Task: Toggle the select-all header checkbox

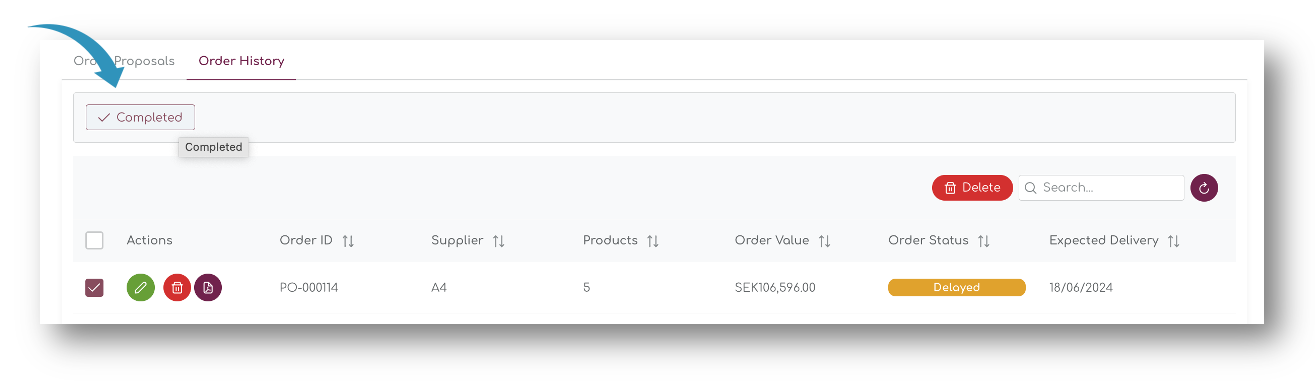Action: (x=94, y=240)
